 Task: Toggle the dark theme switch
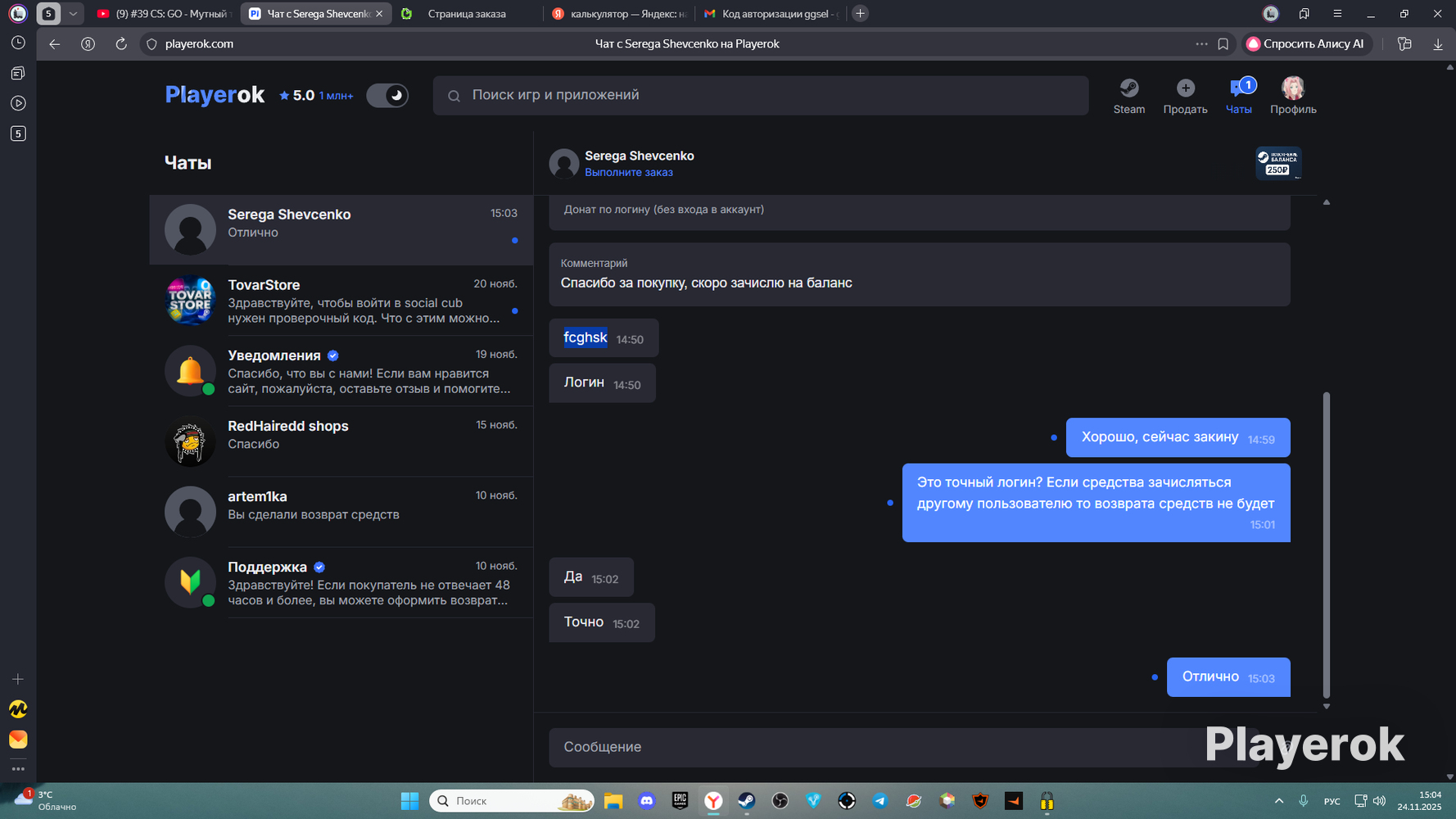(387, 96)
